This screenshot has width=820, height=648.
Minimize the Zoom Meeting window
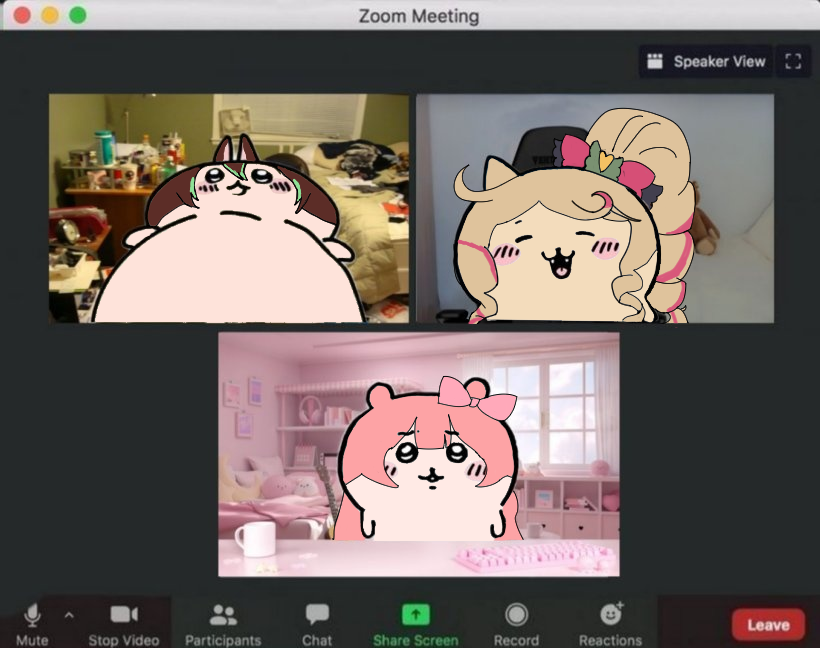click(50, 15)
